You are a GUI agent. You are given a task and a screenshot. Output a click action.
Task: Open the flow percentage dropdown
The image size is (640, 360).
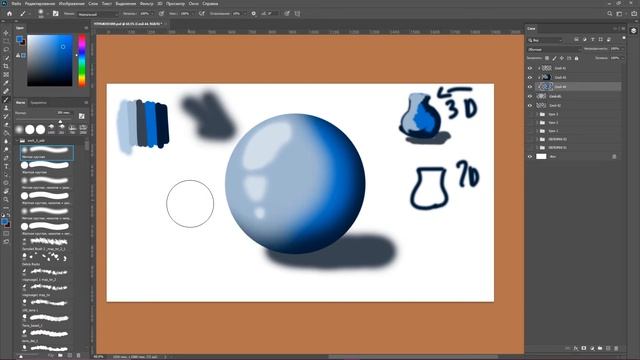pos(193,13)
